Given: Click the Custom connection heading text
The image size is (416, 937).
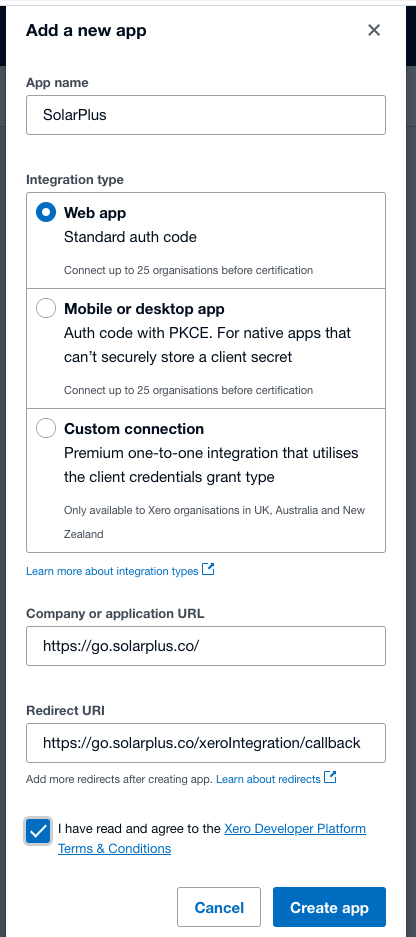Looking at the screenshot, I should click(x=134, y=428).
